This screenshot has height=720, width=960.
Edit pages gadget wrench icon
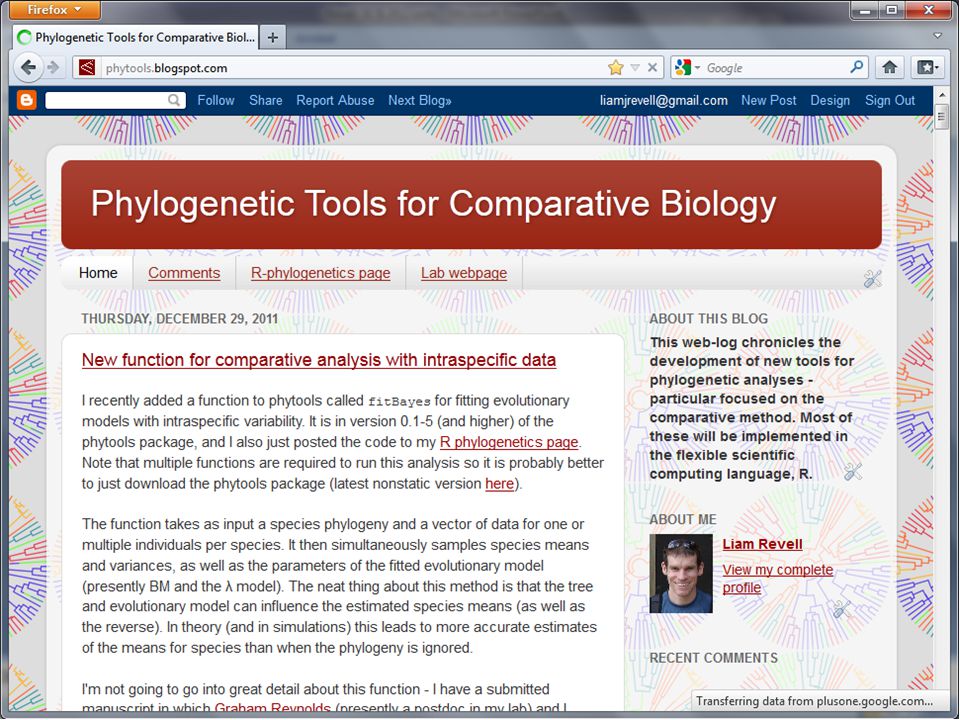(x=872, y=279)
